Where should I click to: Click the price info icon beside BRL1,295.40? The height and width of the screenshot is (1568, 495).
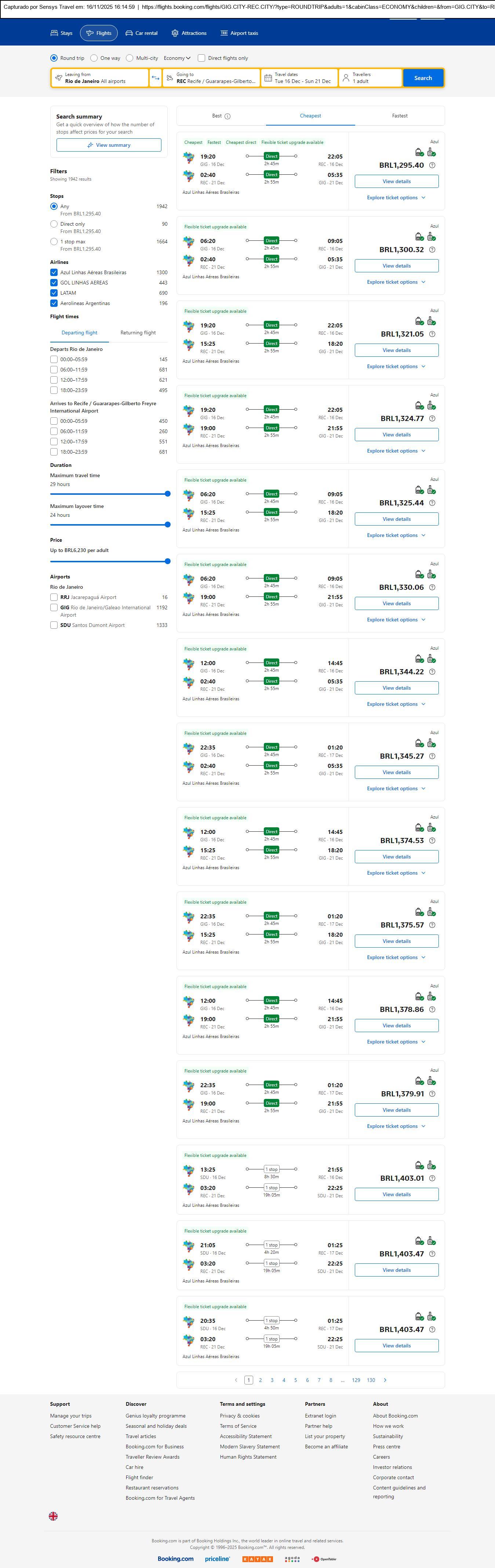432,166
